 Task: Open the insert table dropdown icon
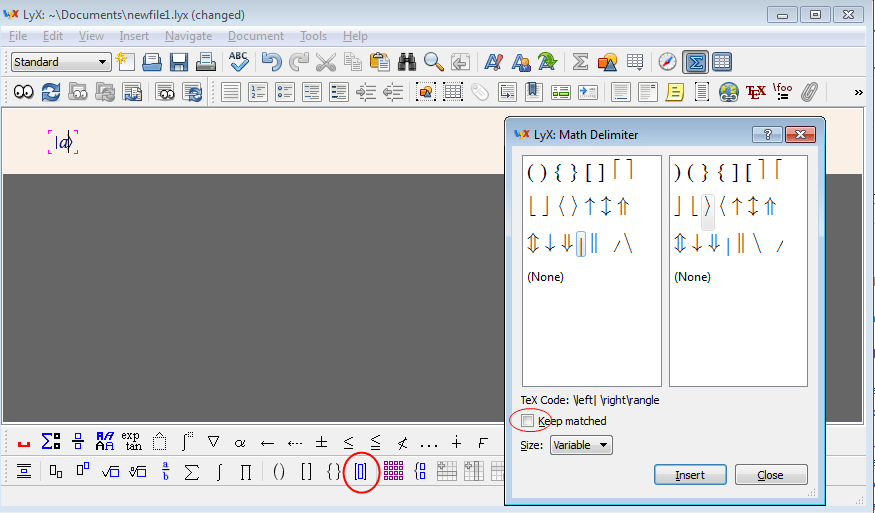point(635,62)
